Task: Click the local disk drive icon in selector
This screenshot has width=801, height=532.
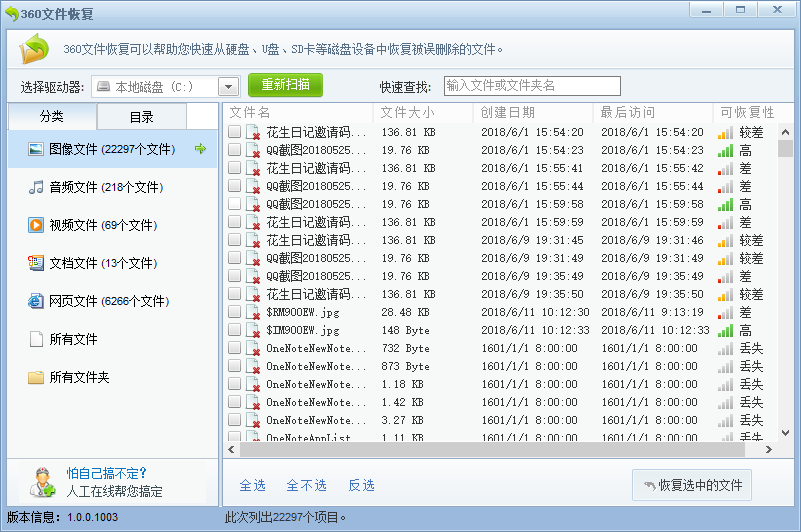Action: tap(103, 86)
